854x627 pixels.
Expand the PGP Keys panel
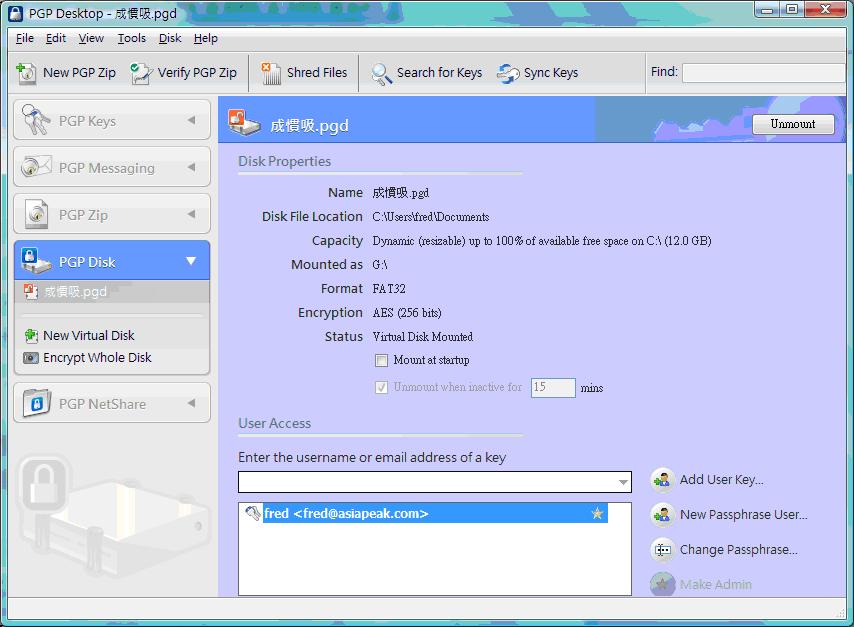191,121
